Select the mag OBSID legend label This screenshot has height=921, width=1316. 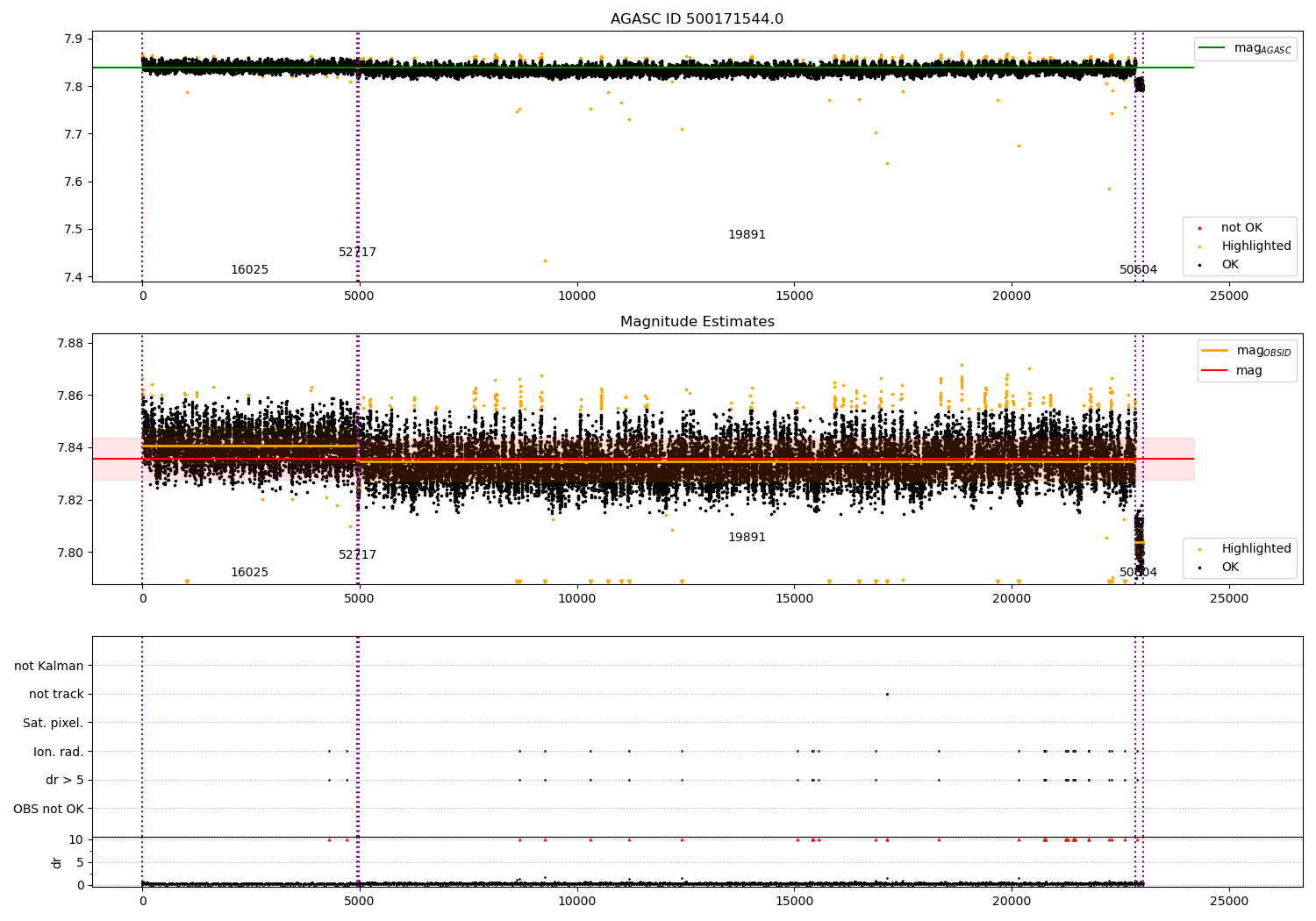tap(1263, 351)
